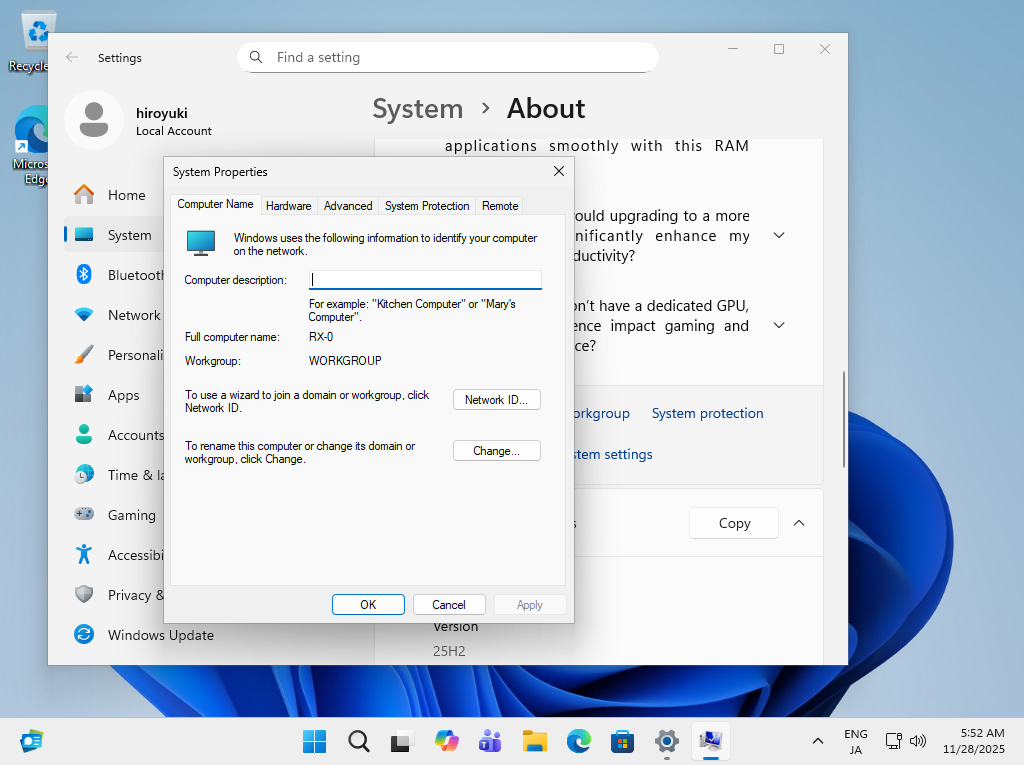The image size is (1024, 765).
Task: Confirm System Properties with OK
Action: point(368,605)
